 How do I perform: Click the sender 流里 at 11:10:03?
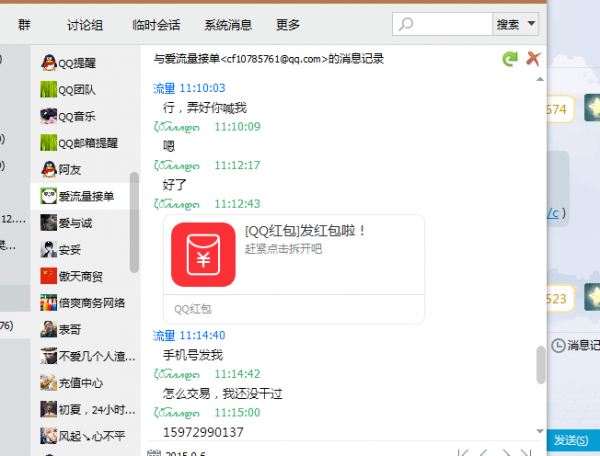[164, 88]
